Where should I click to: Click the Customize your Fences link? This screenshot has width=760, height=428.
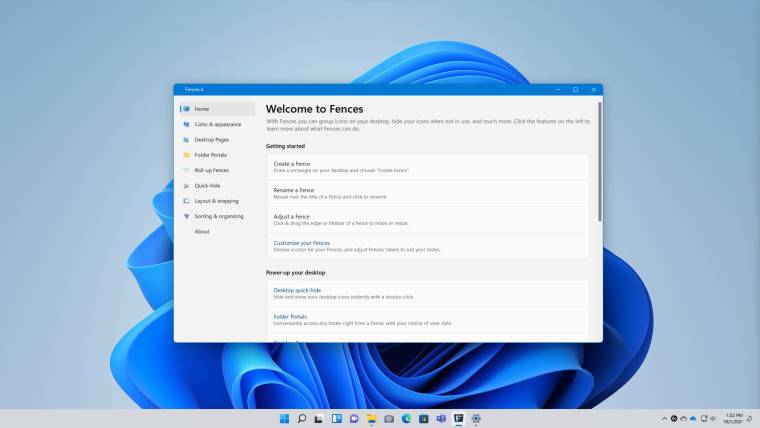(301, 243)
